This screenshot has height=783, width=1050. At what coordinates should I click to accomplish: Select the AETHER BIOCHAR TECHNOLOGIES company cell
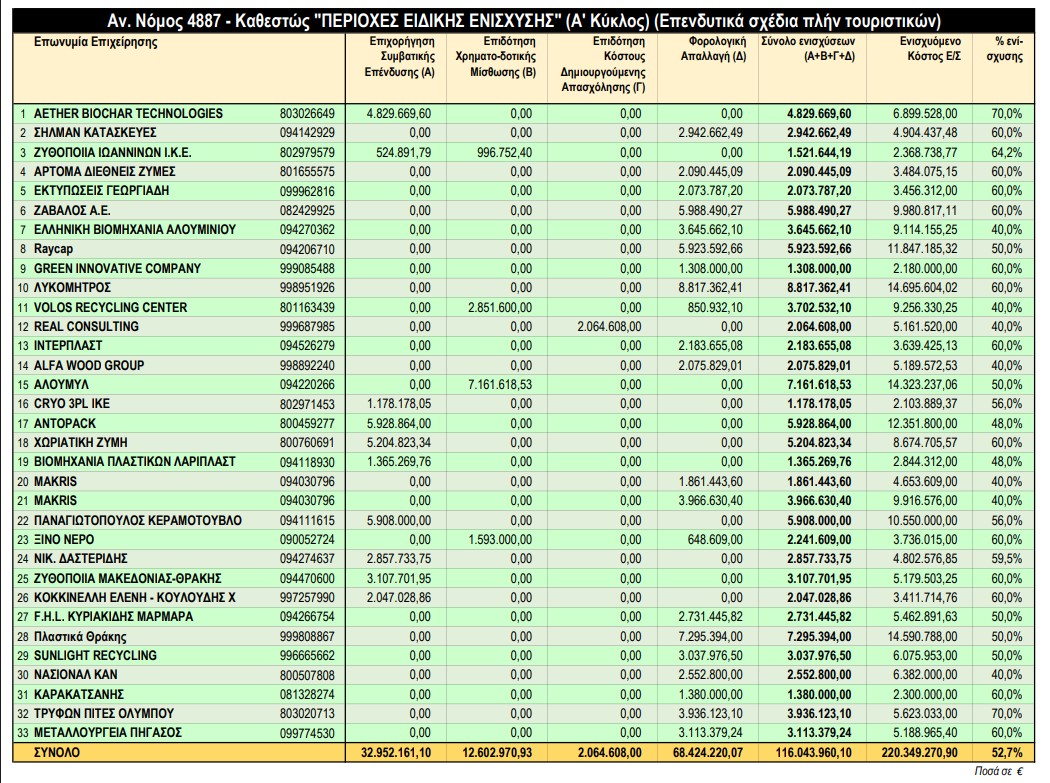(x=128, y=113)
